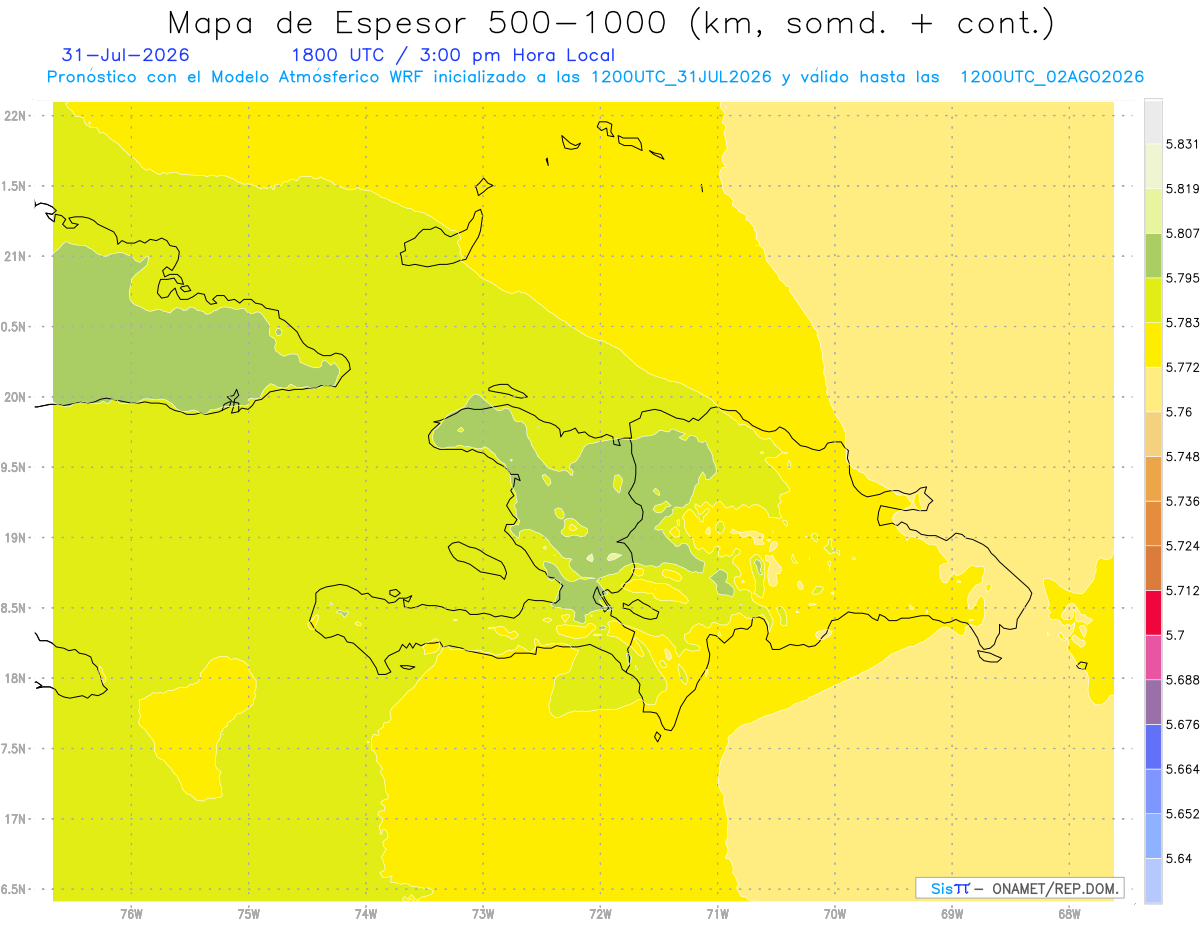Screen dimensions: 1200x927
Task: Click the legend value 5.652
Action: [x=1182, y=814]
